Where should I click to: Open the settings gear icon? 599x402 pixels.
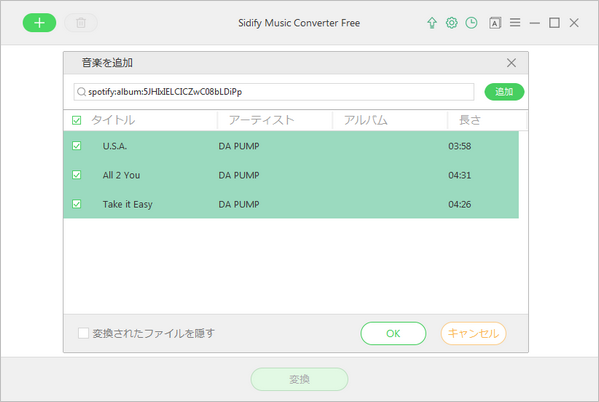pyautogui.click(x=452, y=23)
